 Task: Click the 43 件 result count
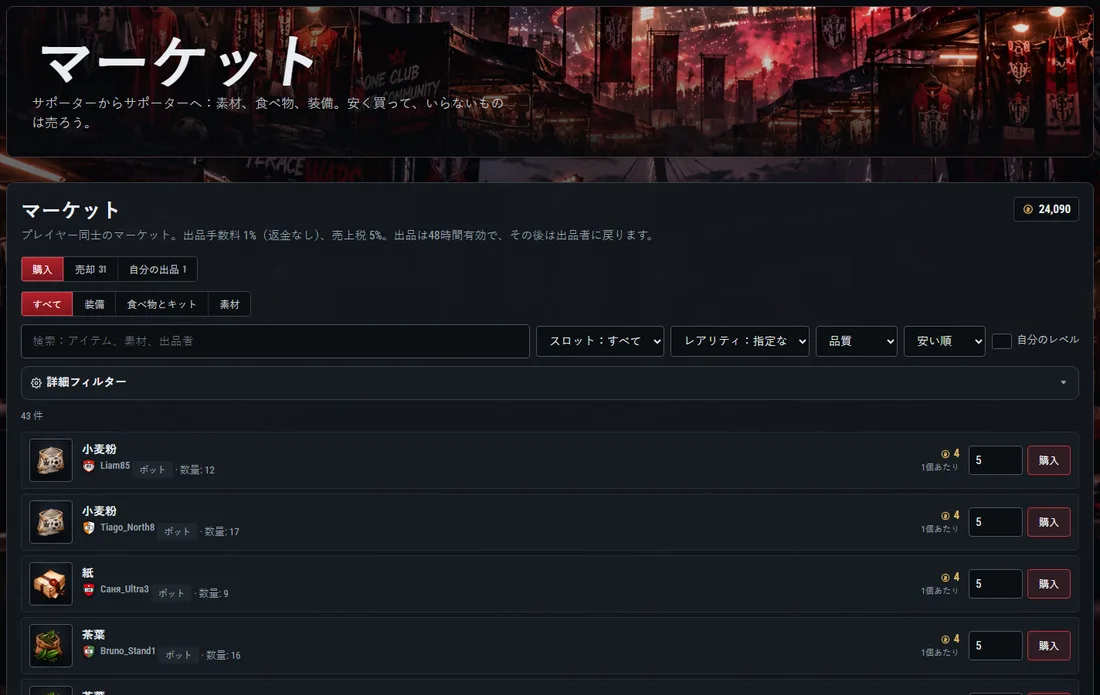32,416
